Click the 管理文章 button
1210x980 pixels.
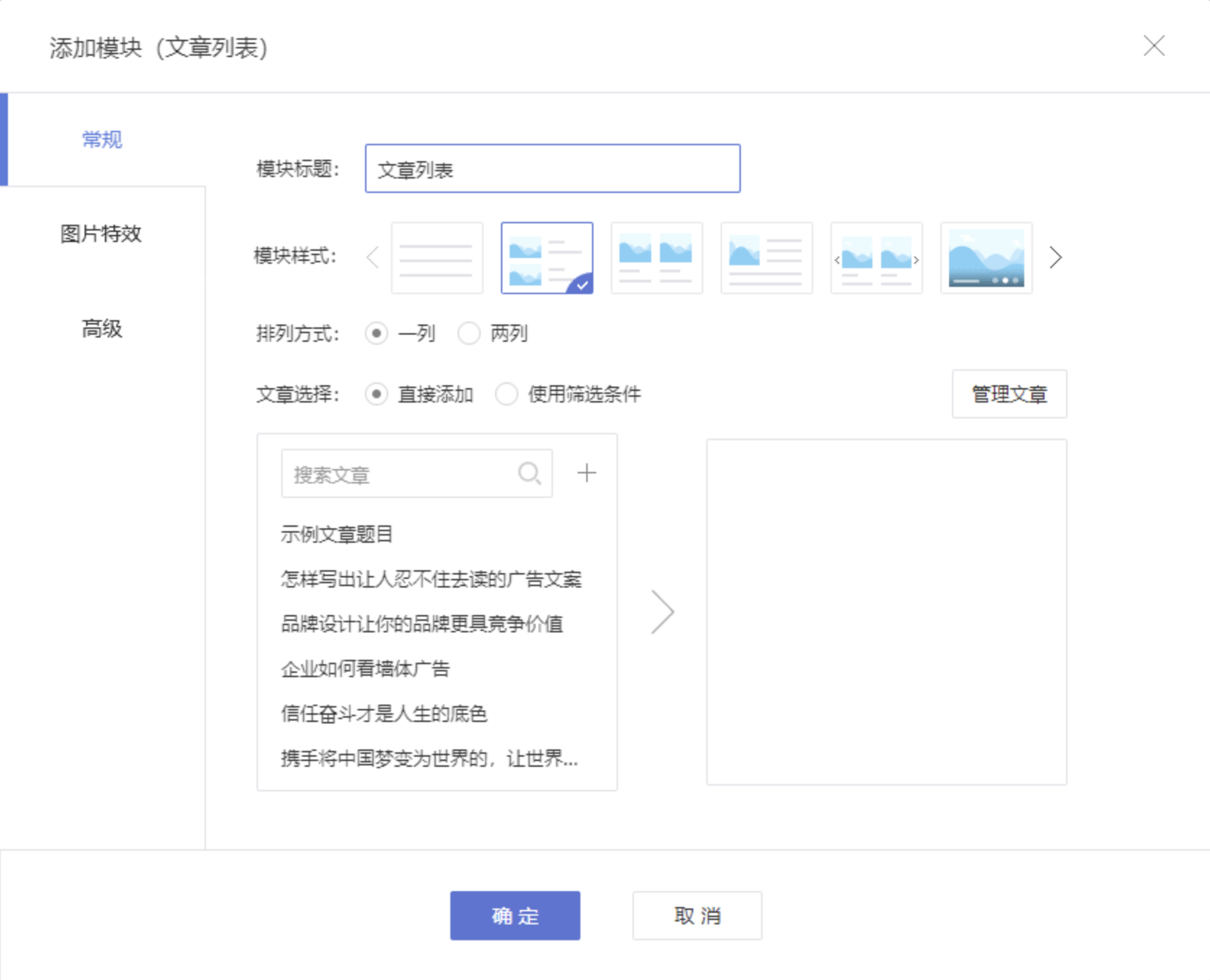pyautogui.click(x=1008, y=394)
